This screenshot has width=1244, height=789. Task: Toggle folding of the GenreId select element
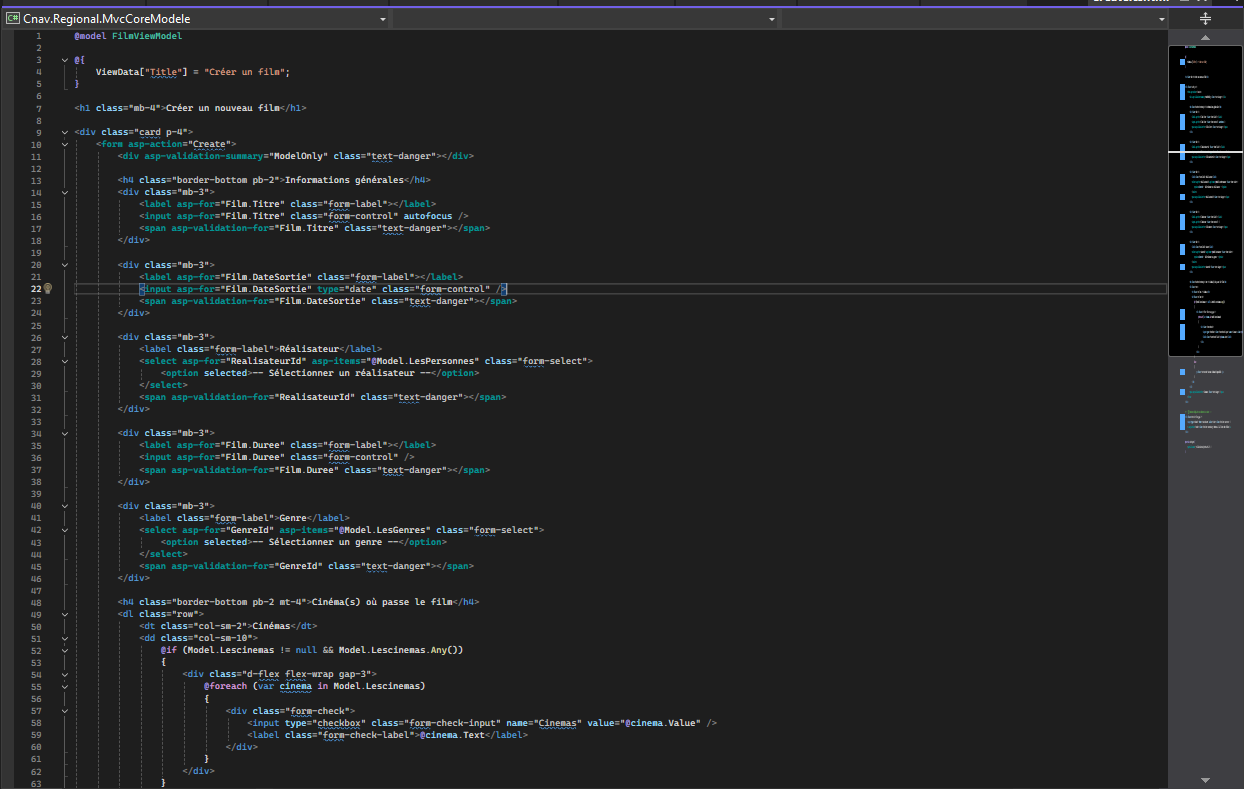pos(64,529)
